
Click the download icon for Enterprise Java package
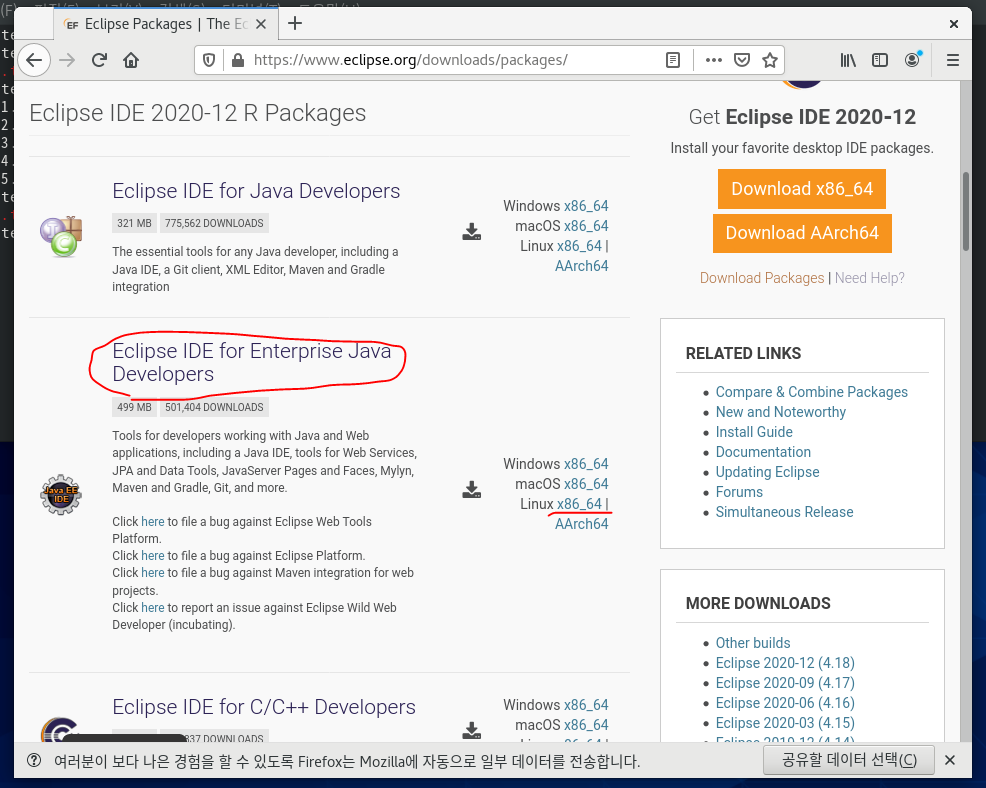click(472, 490)
